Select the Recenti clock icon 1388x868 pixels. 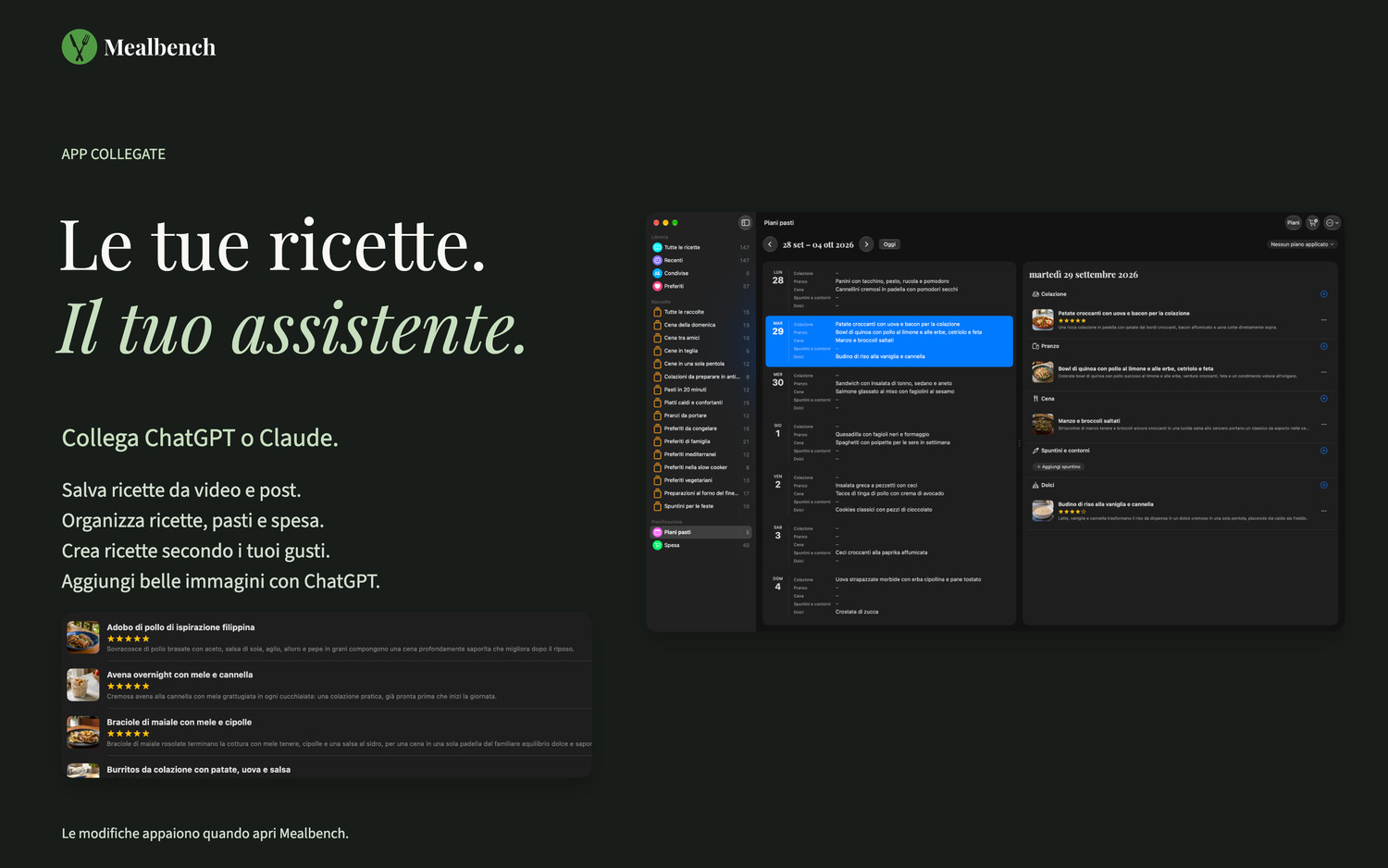(x=657, y=260)
